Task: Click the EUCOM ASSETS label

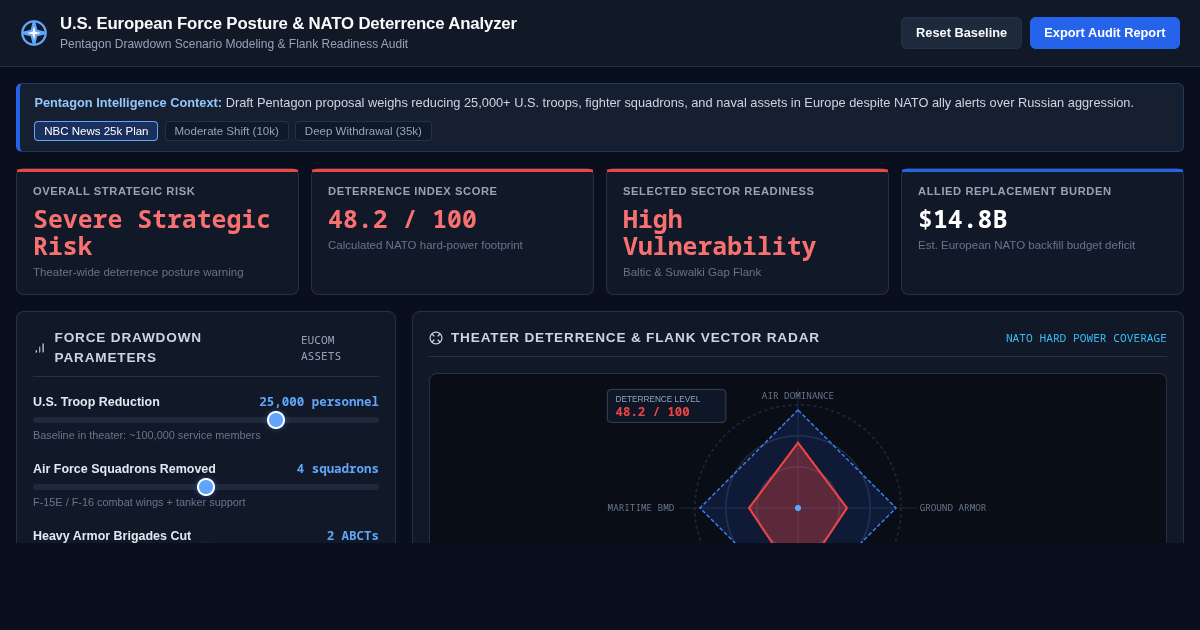Action: (x=321, y=348)
